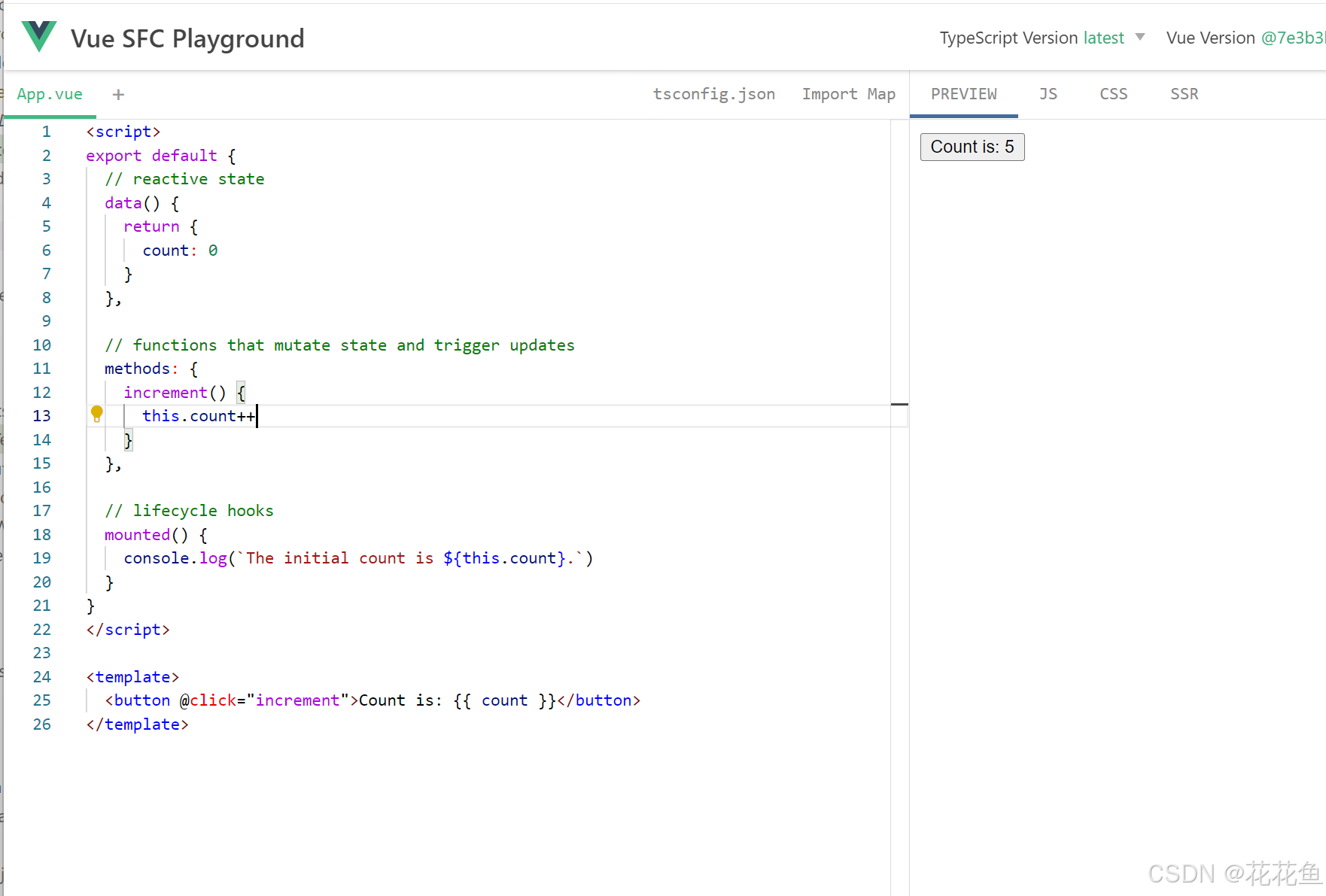Click the closing </script> tag on line 22
1326x896 pixels.
coord(128,630)
